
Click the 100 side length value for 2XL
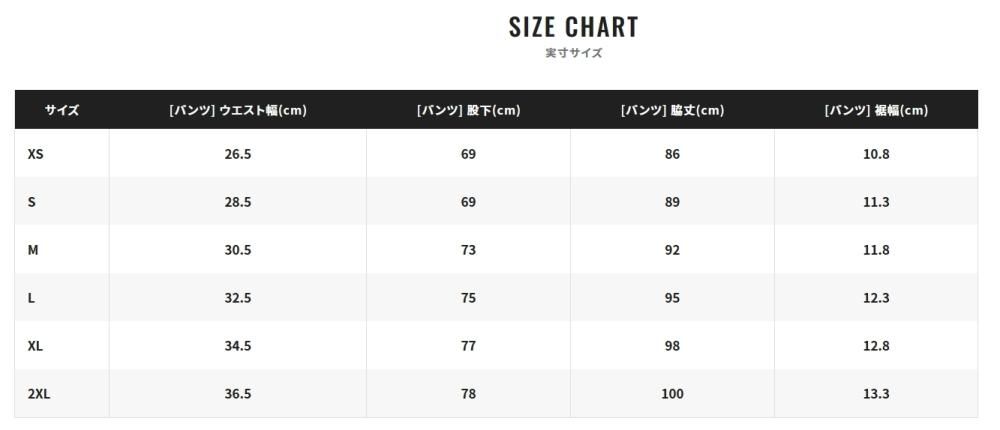(x=672, y=394)
